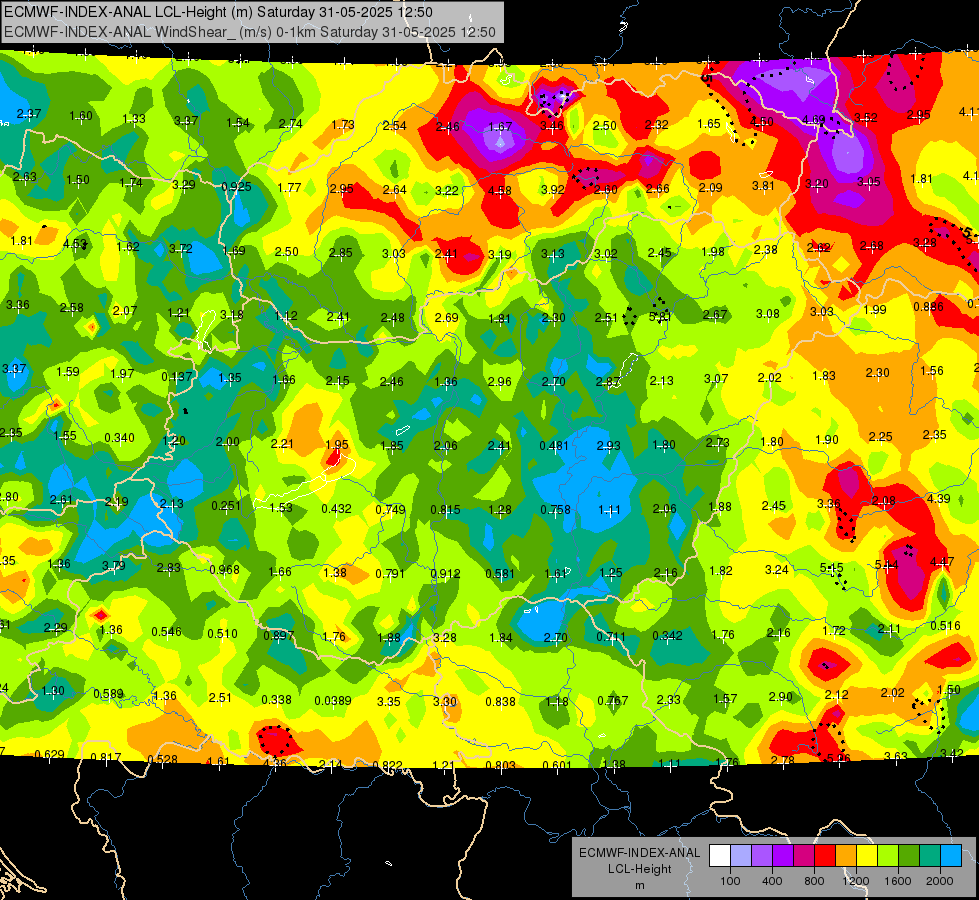Click the wind shear value 0.897
This screenshot has width=979, height=900.
(x=278, y=636)
